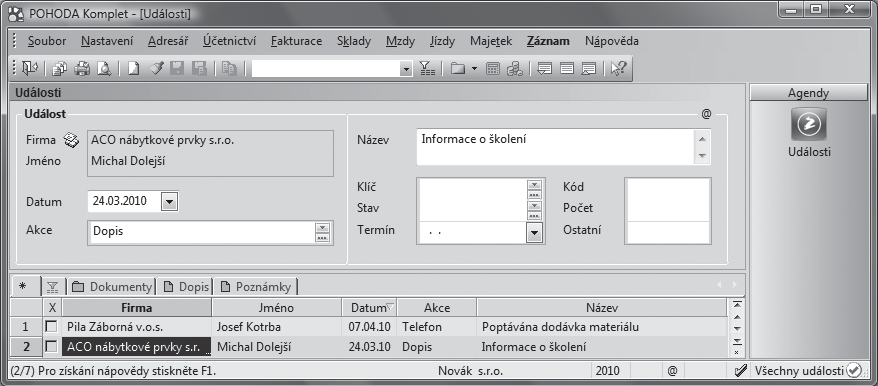Click the filter tab icon above the table
The image size is (878, 386).
53,287
